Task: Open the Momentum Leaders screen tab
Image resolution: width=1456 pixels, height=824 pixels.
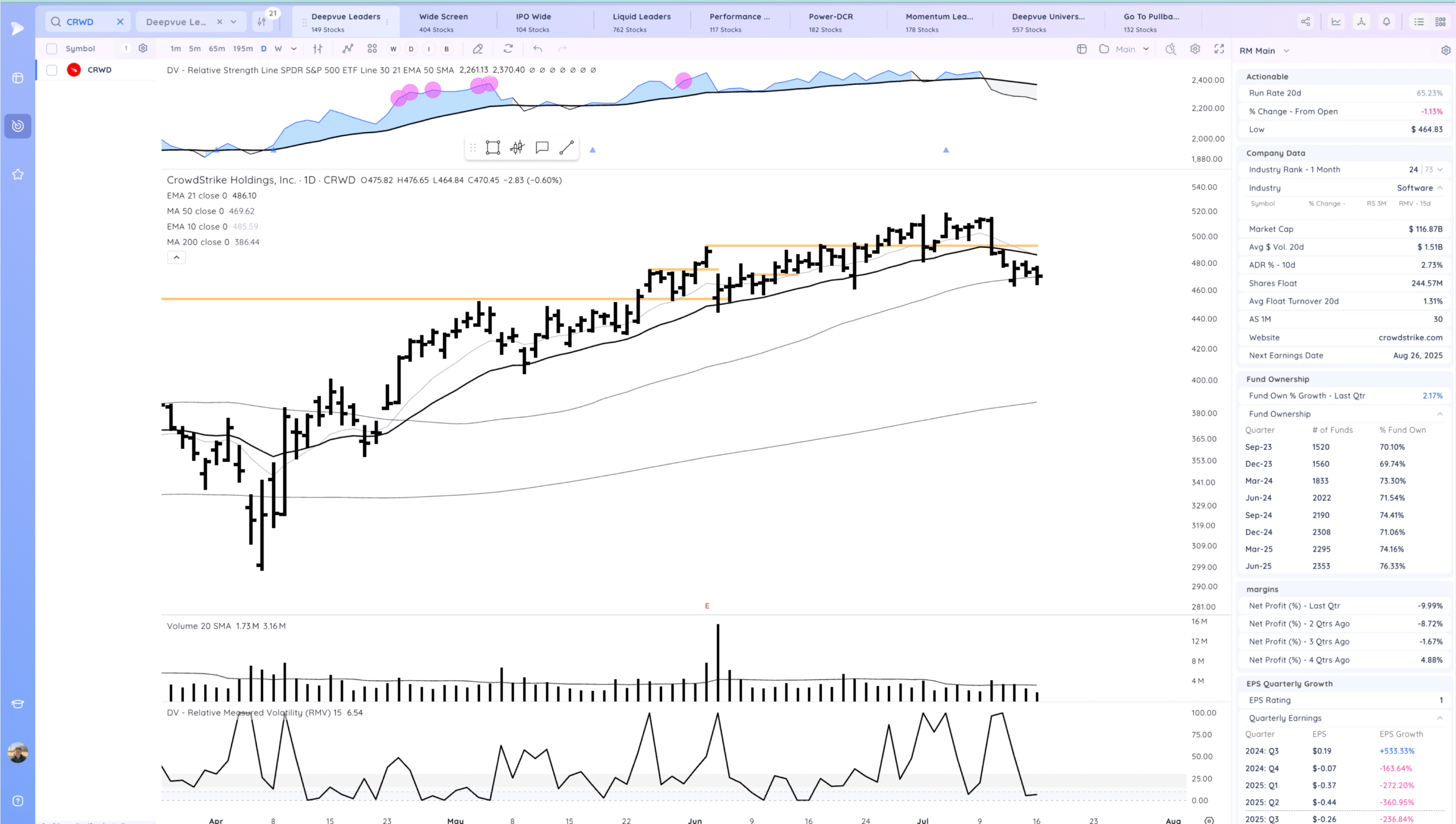Action: pos(938,22)
